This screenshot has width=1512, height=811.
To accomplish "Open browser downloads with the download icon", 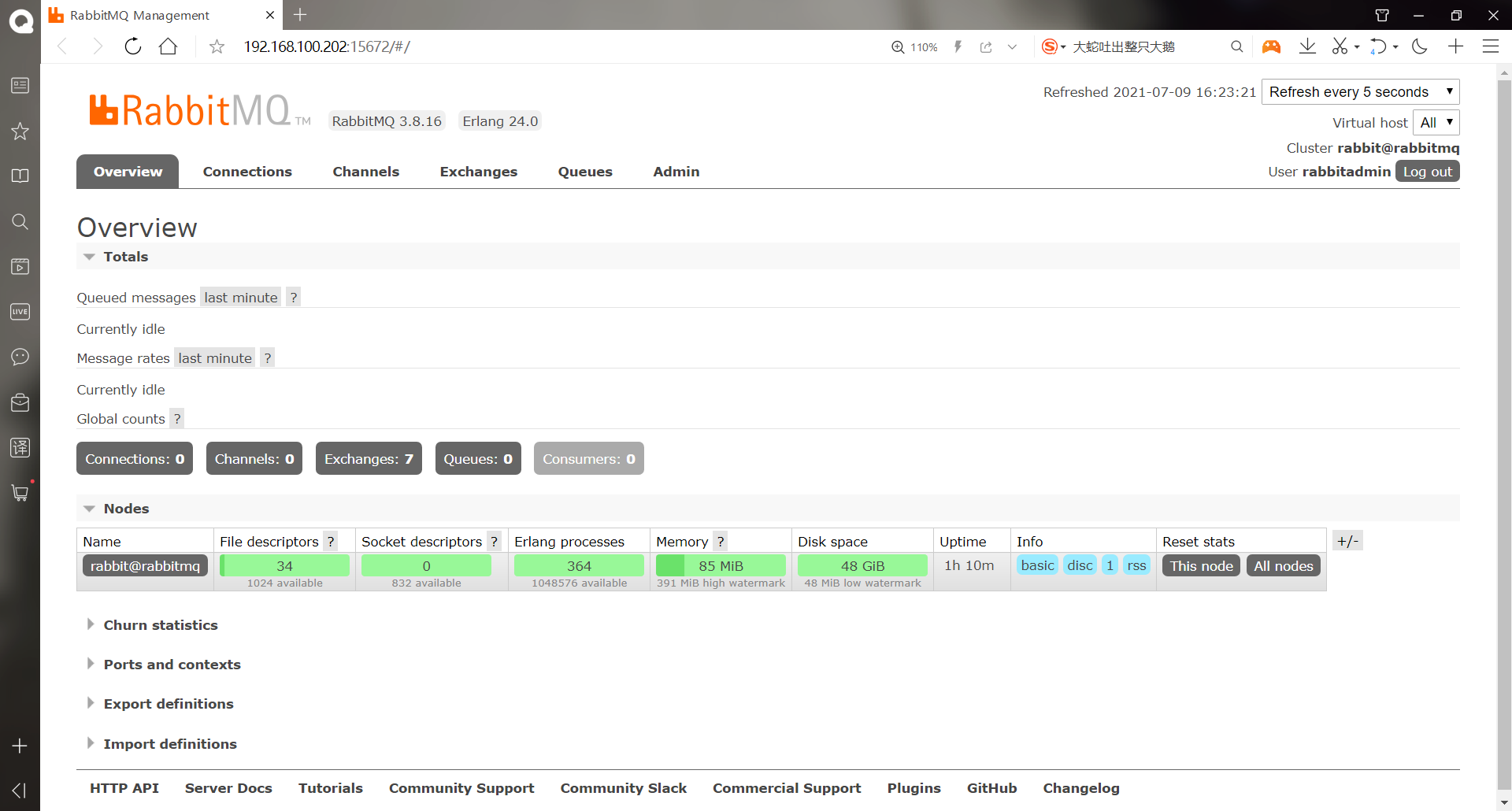I will coord(1307,46).
